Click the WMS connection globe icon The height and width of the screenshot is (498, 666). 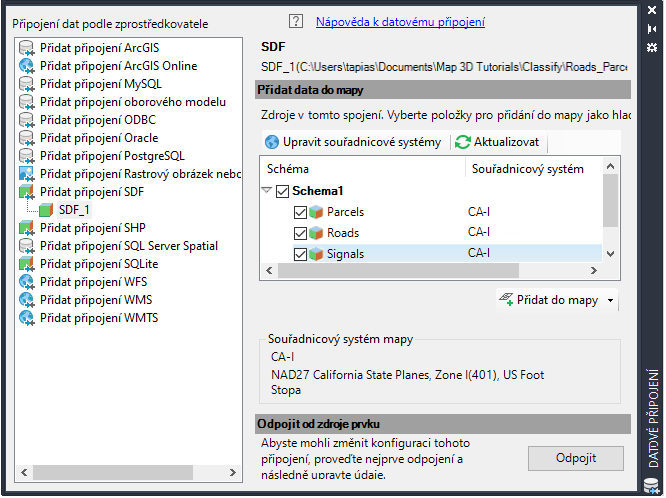pyautogui.click(x=27, y=300)
